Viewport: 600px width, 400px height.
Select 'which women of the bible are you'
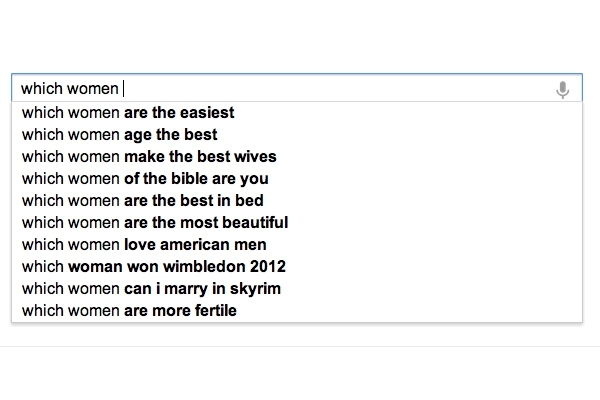(297, 179)
